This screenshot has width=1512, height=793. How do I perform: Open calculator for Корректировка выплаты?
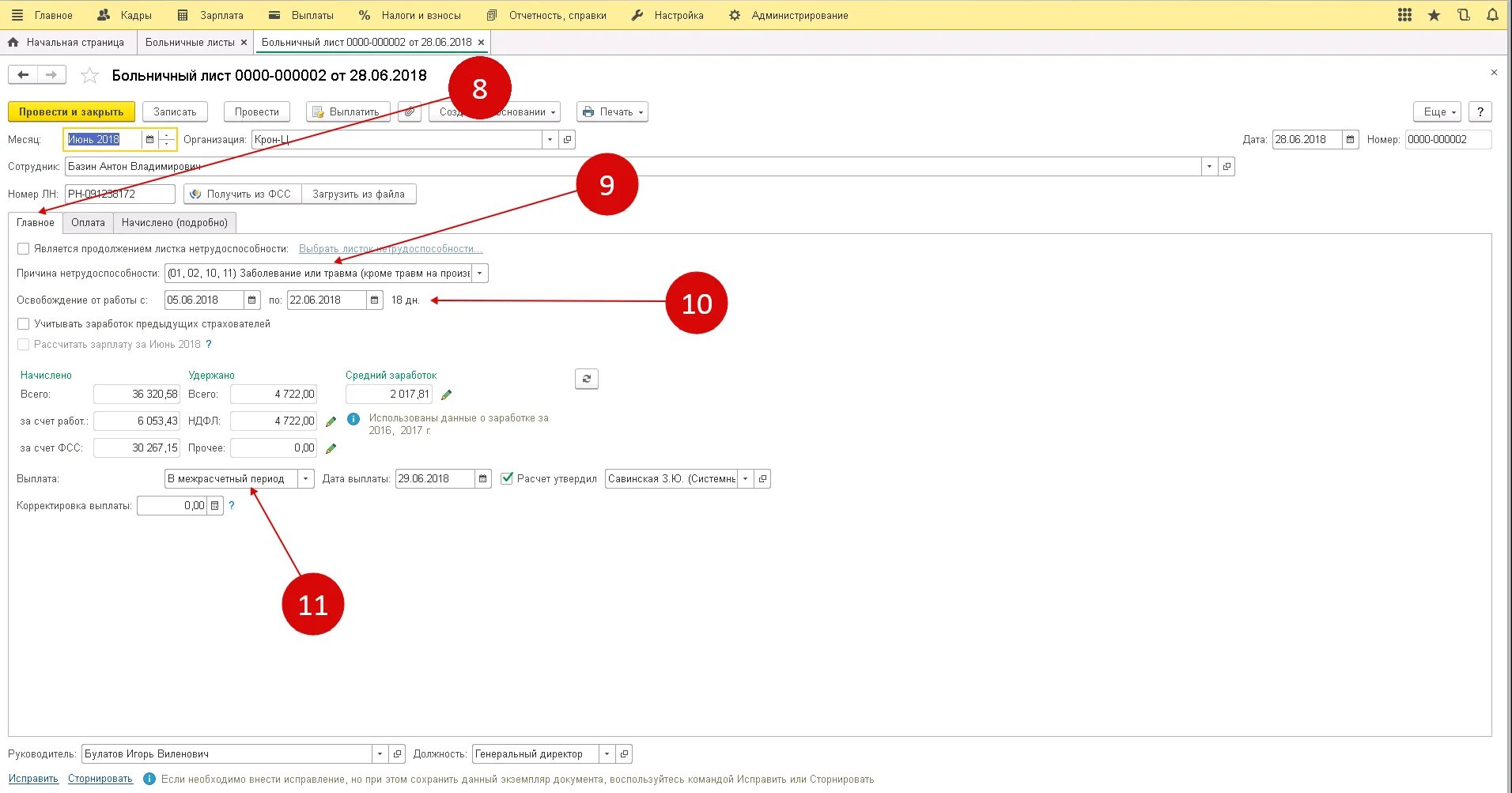214,505
